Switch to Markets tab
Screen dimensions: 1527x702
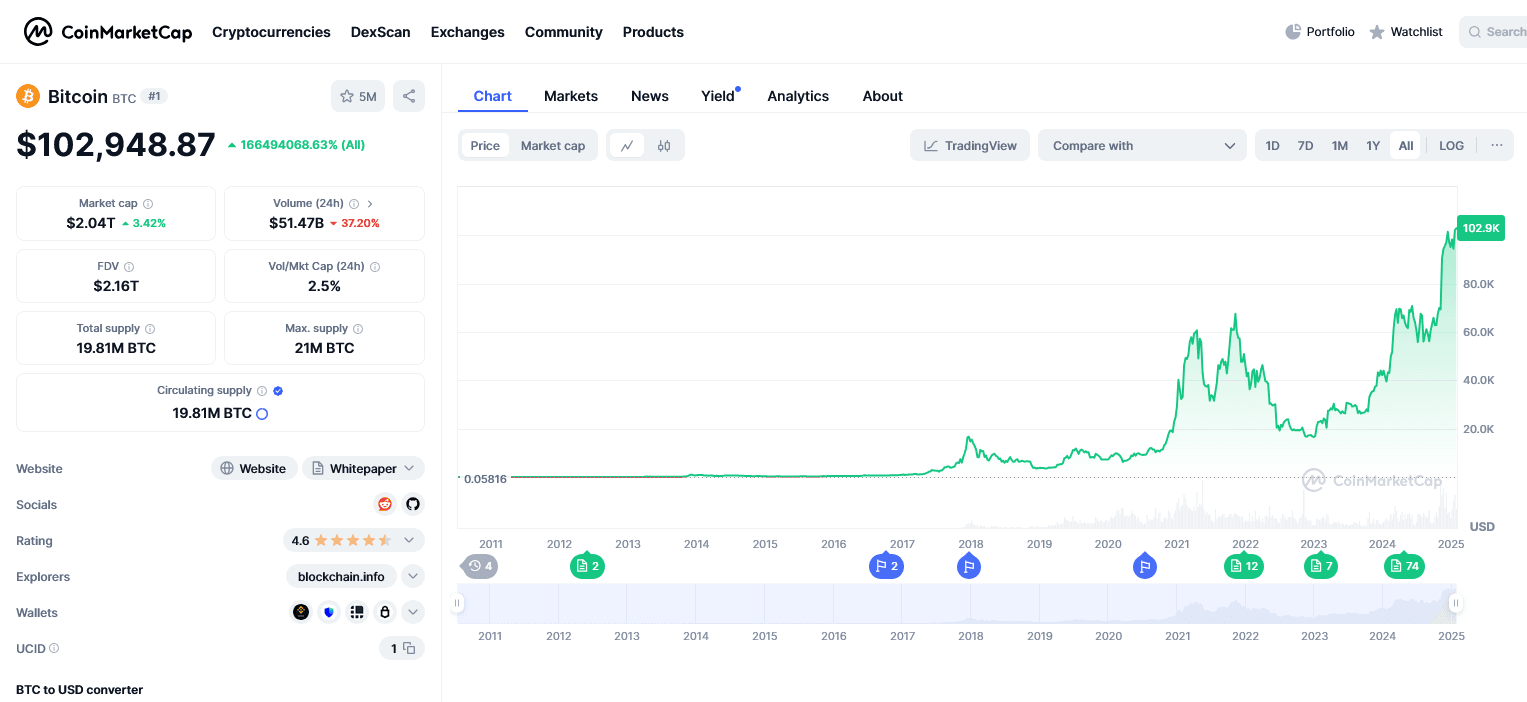pos(571,96)
